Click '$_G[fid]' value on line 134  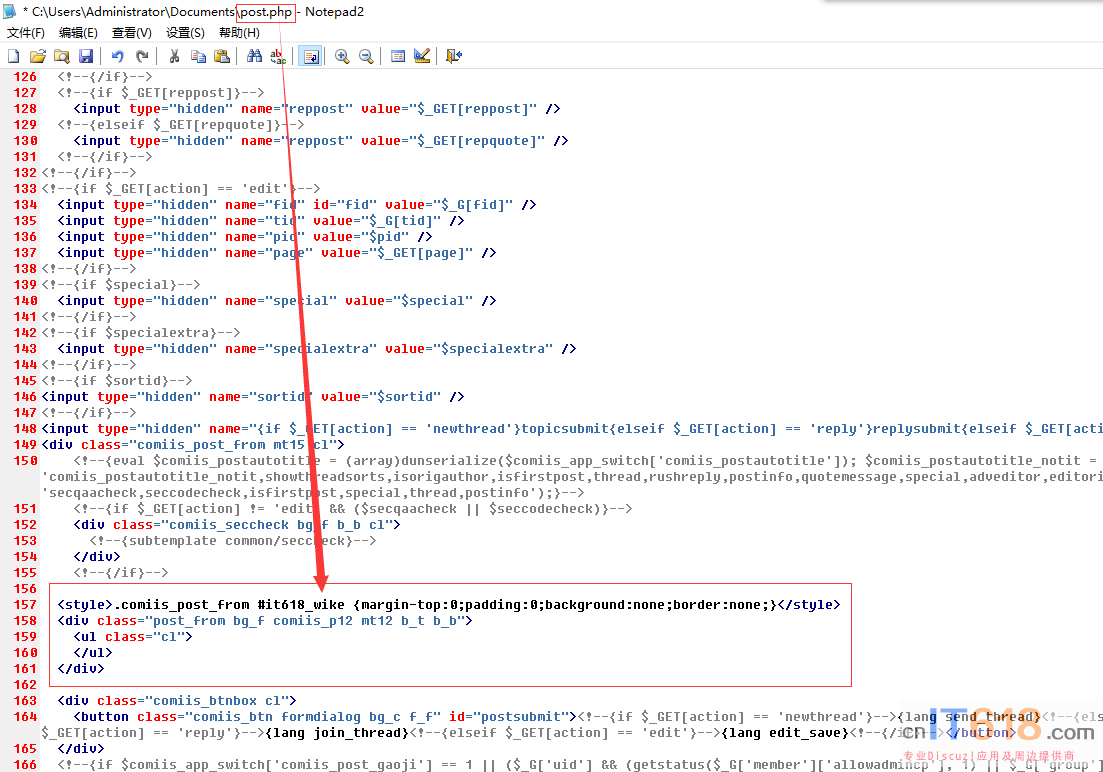pos(473,205)
